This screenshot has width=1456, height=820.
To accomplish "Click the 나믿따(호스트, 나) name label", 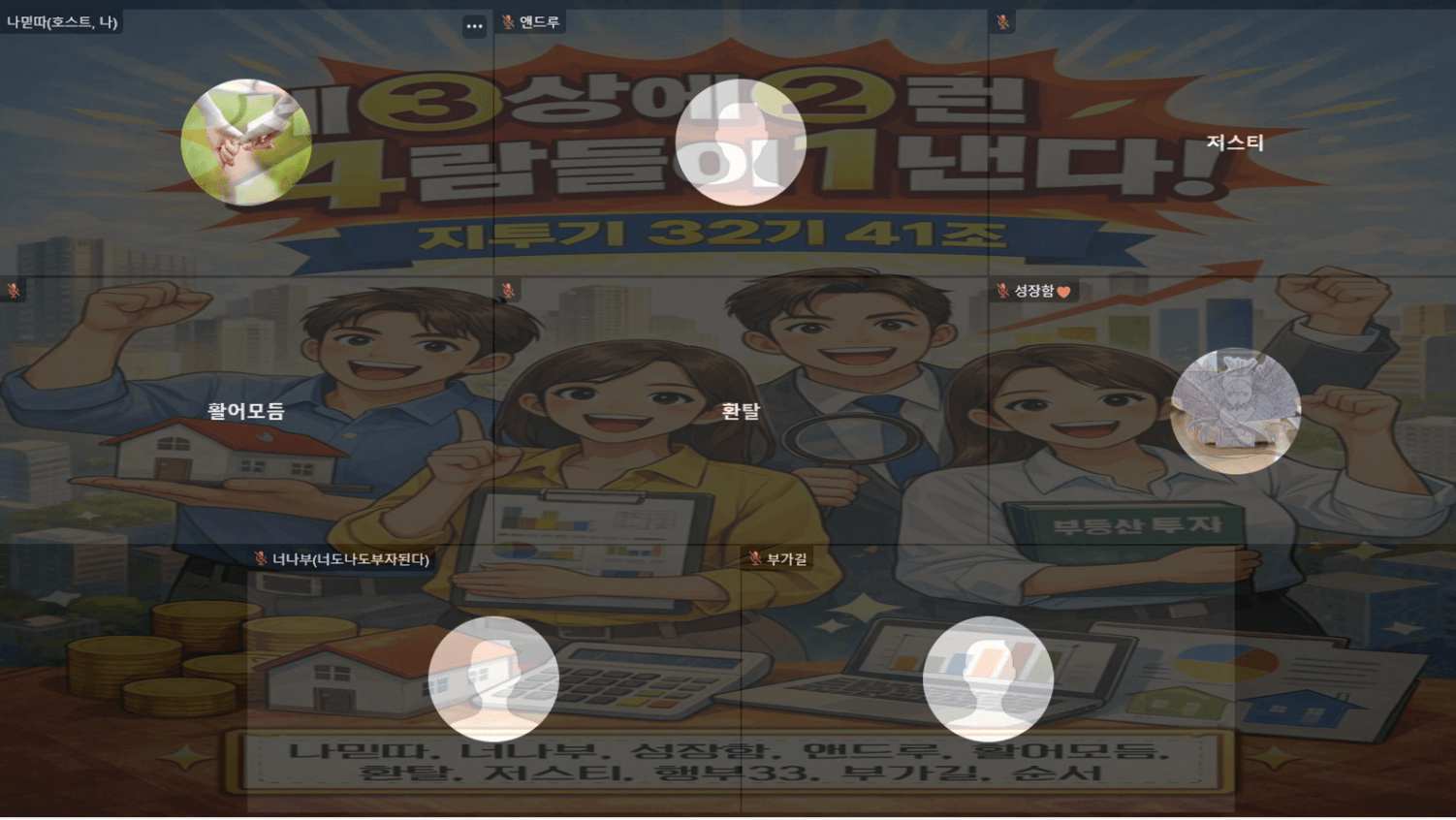I will tap(62, 21).
